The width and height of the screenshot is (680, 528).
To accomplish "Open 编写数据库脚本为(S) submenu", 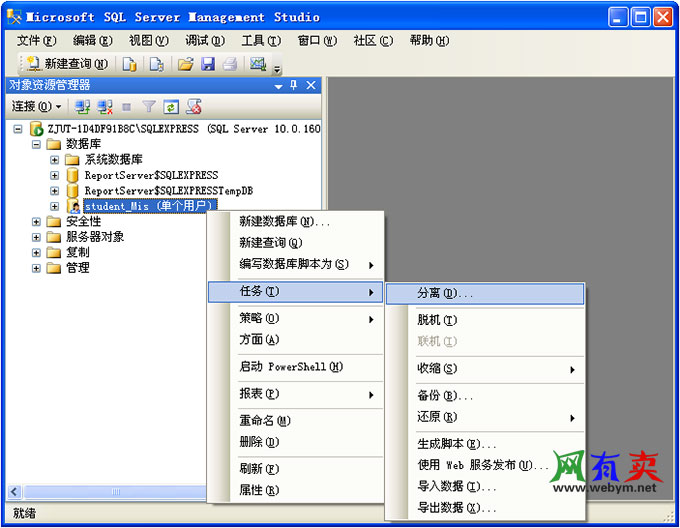I will click(x=296, y=264).
